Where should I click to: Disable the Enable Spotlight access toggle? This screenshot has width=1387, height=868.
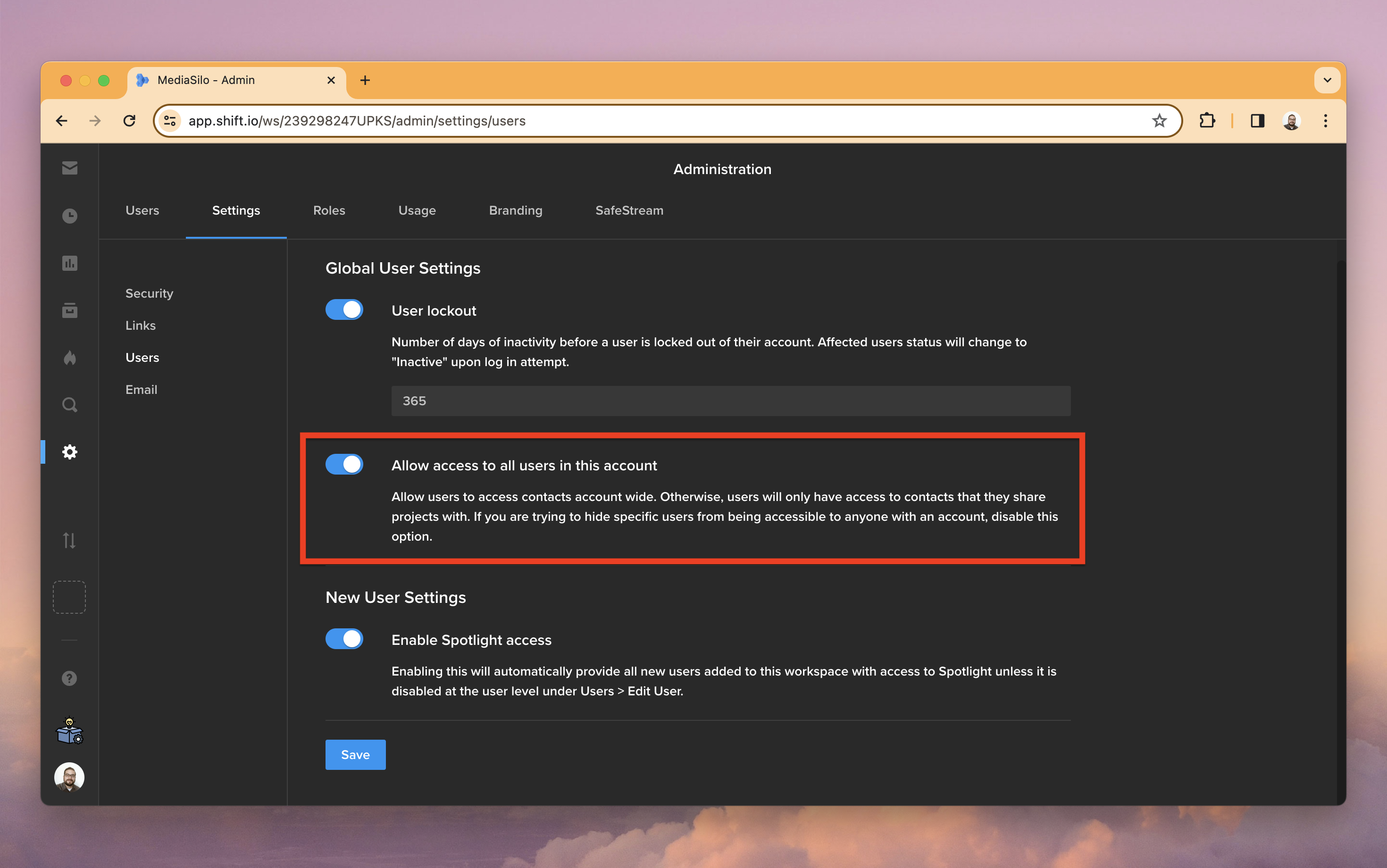[x=344, y=639]
